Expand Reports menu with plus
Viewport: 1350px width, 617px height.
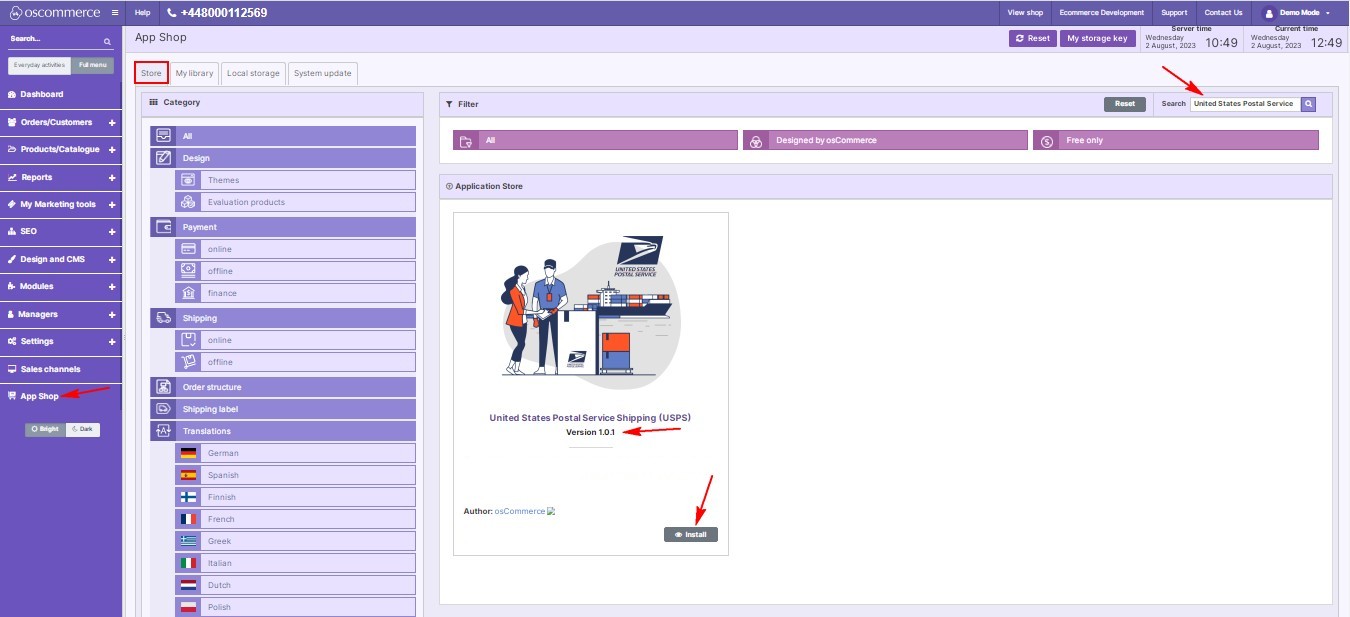[112, 178]
